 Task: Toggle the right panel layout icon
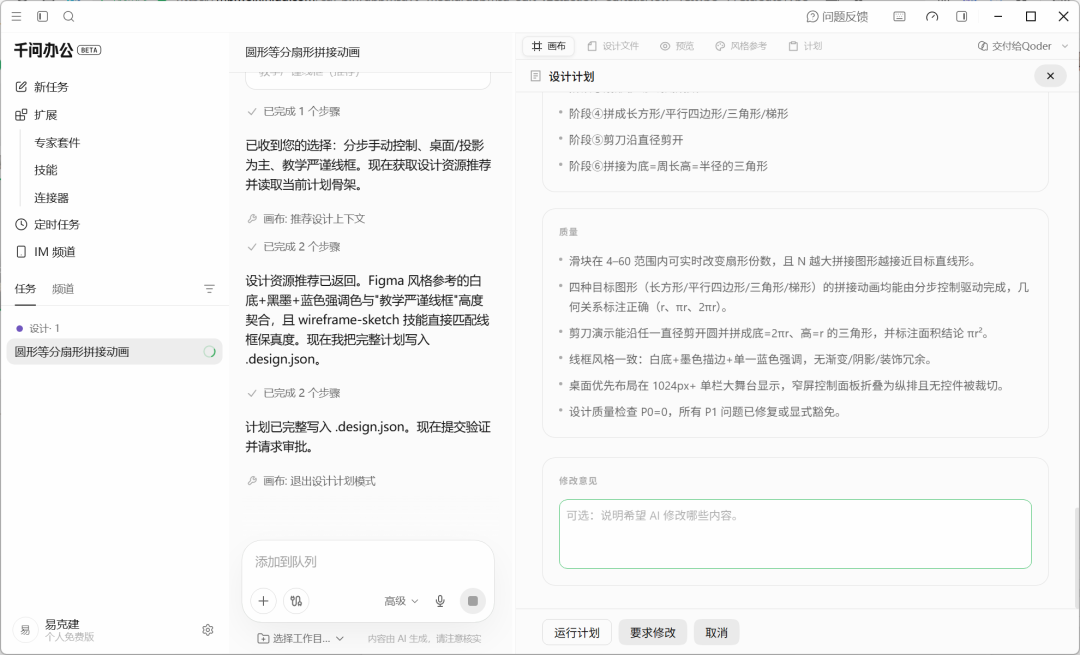962,17
